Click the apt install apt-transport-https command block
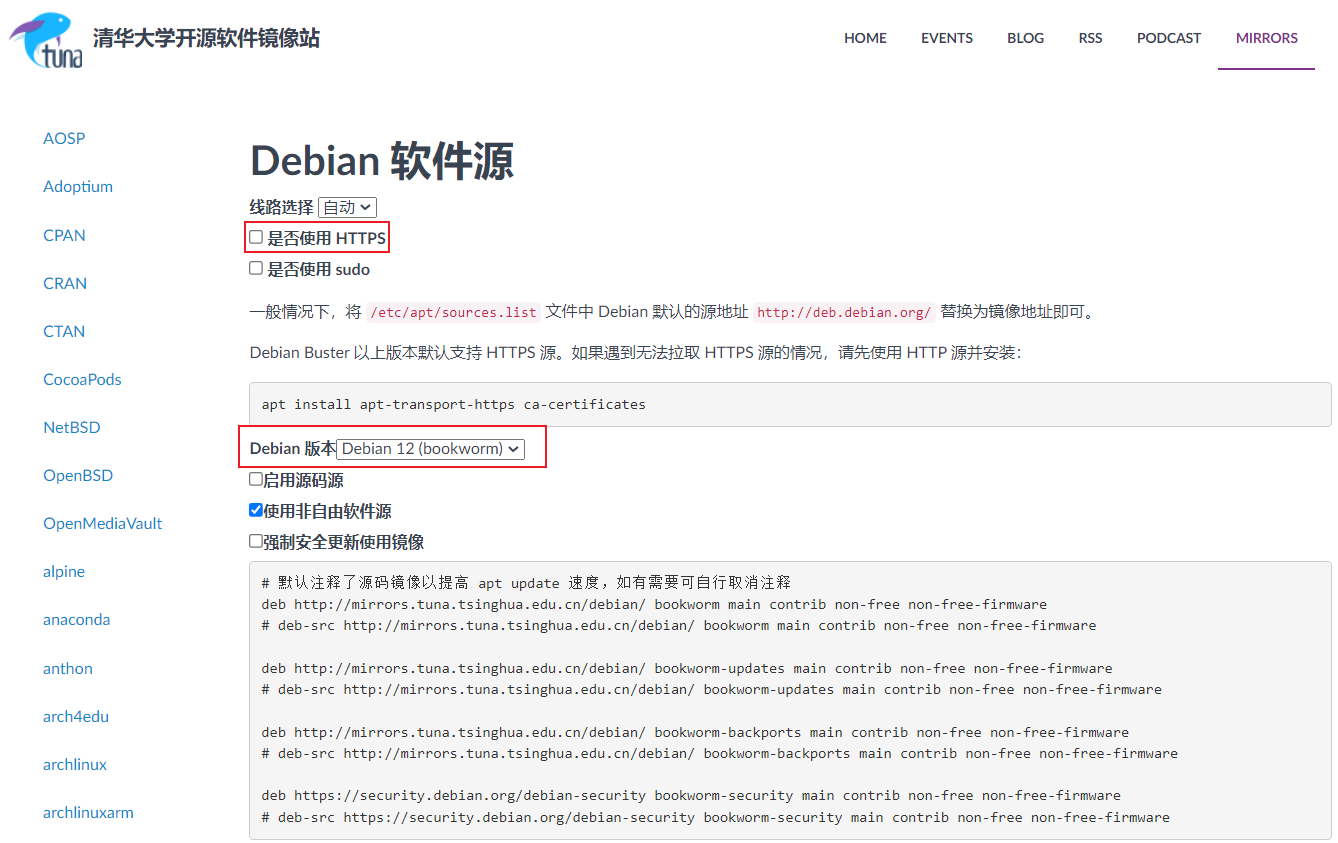1338x843 pixels. pos(790,404)
